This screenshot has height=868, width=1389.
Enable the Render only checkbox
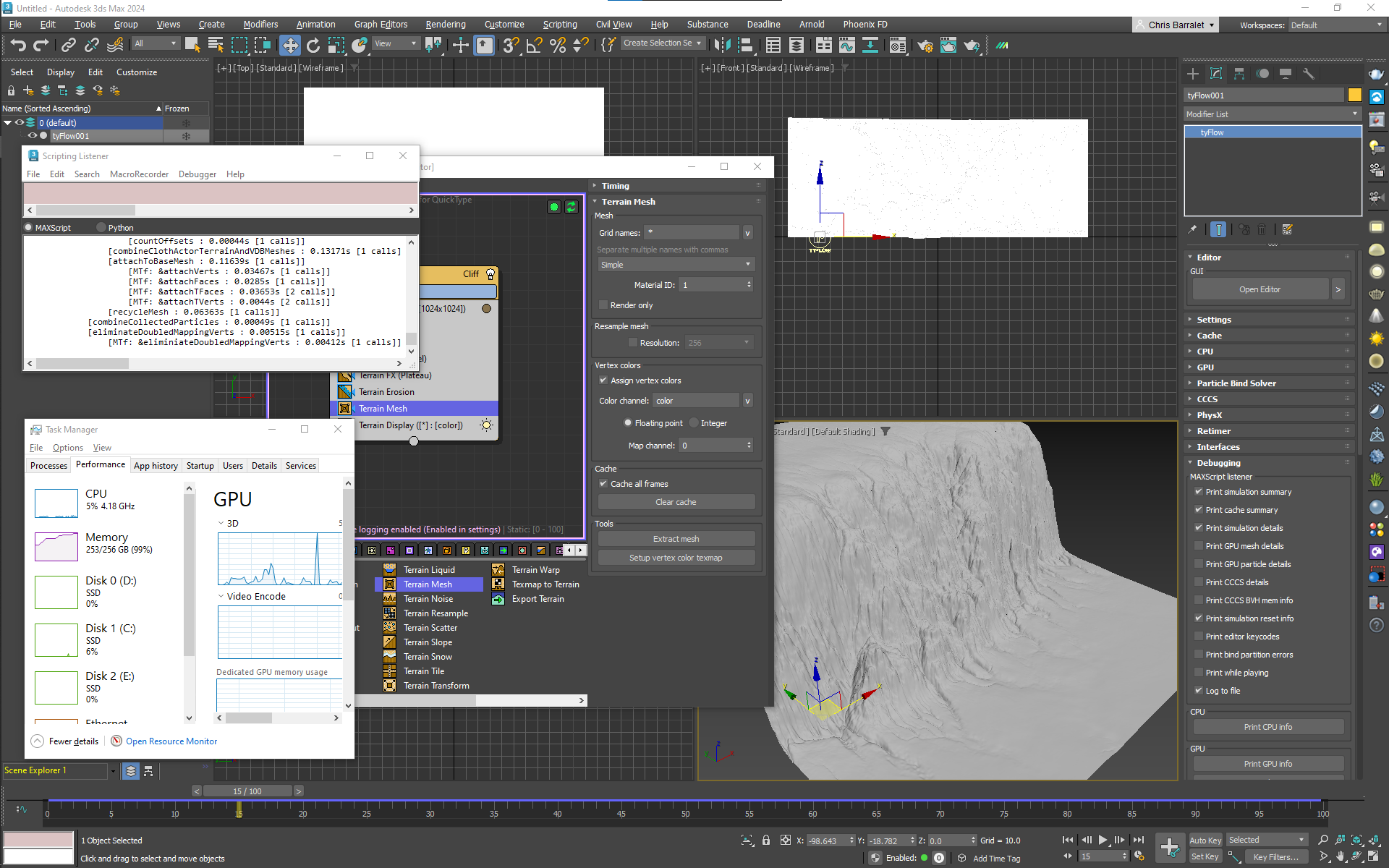point(603,305)
